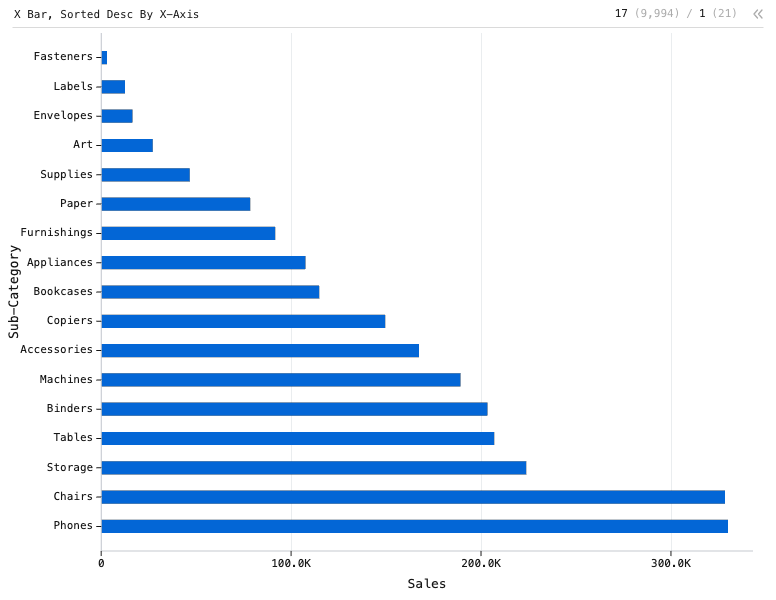The image size is (776, 600).
Task: Select the Machines bar
Action: pyautogui.click(x=281, y=380)
